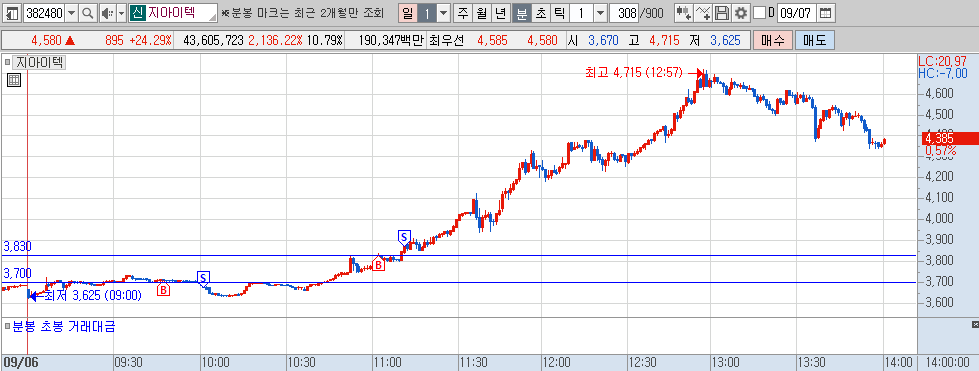Click the add candlestick indicator icon
Image resolution: width=979 pixels, height=371 pixels.
tap(684, 12)
